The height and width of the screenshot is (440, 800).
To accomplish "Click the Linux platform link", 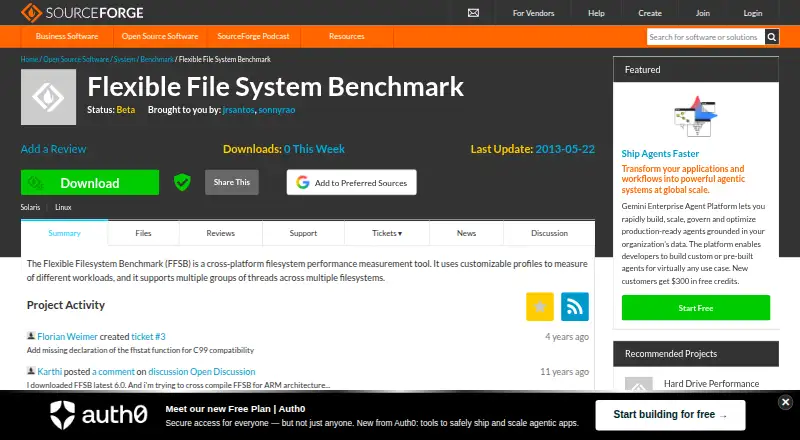I will 63,207.
